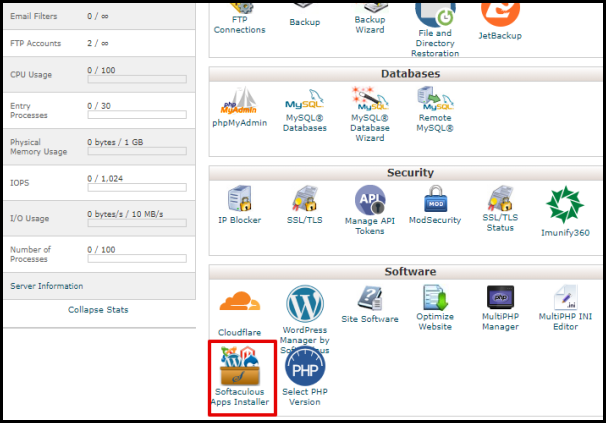Launch MySQL Database Wizard
606x423 pixels.
370,114
